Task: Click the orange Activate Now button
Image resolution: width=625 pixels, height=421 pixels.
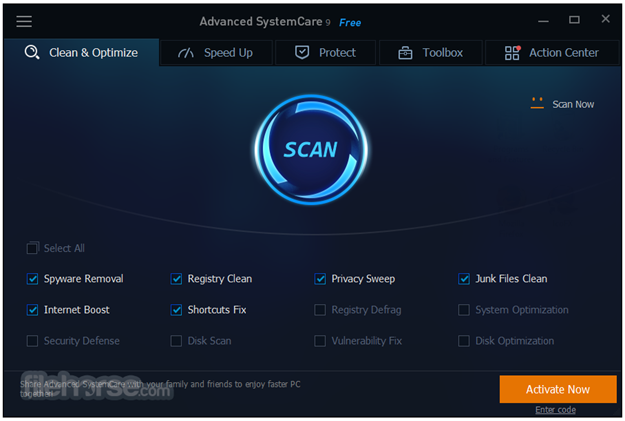Action: click(x=558, y=389)
